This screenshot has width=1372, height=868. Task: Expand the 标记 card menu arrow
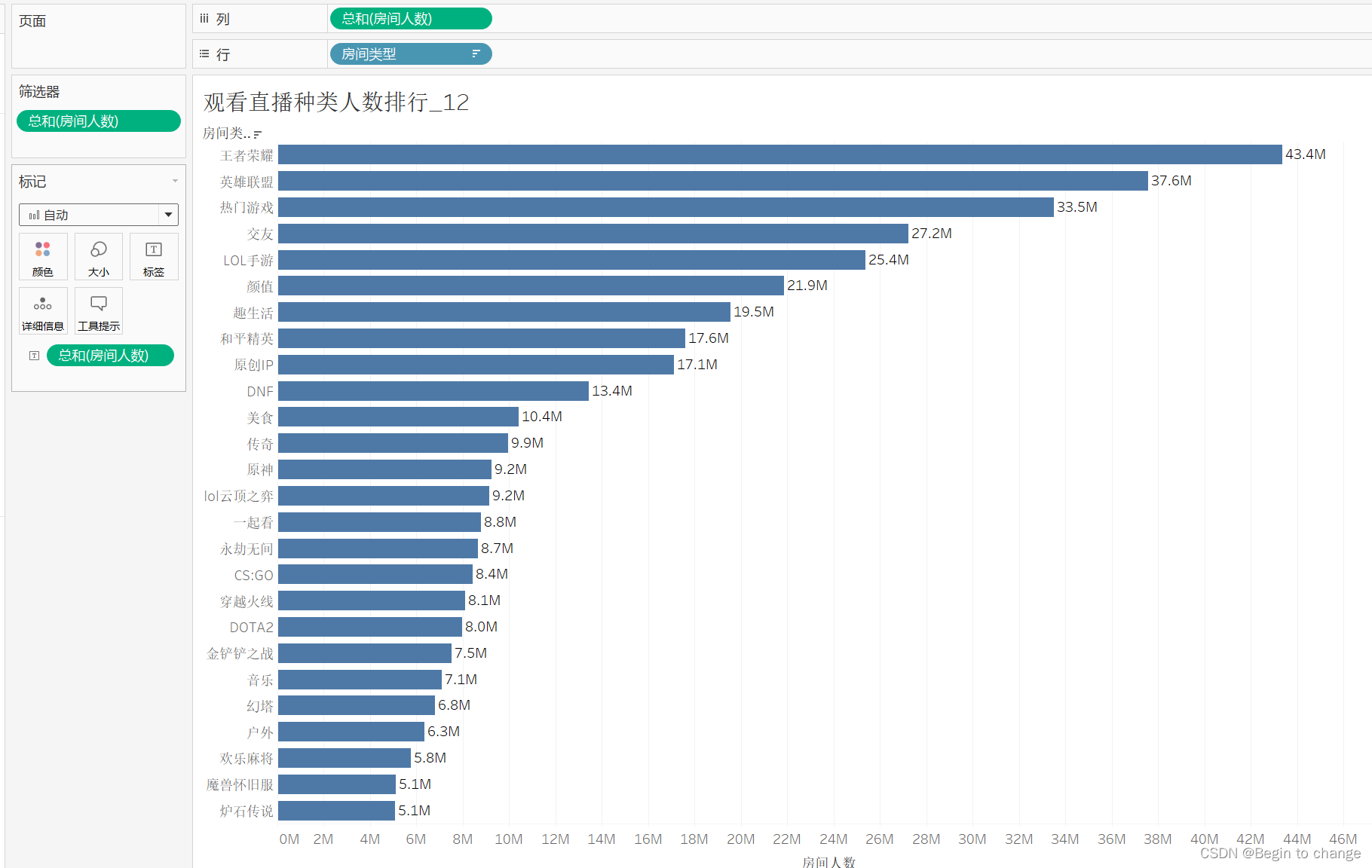click(175, 181)
